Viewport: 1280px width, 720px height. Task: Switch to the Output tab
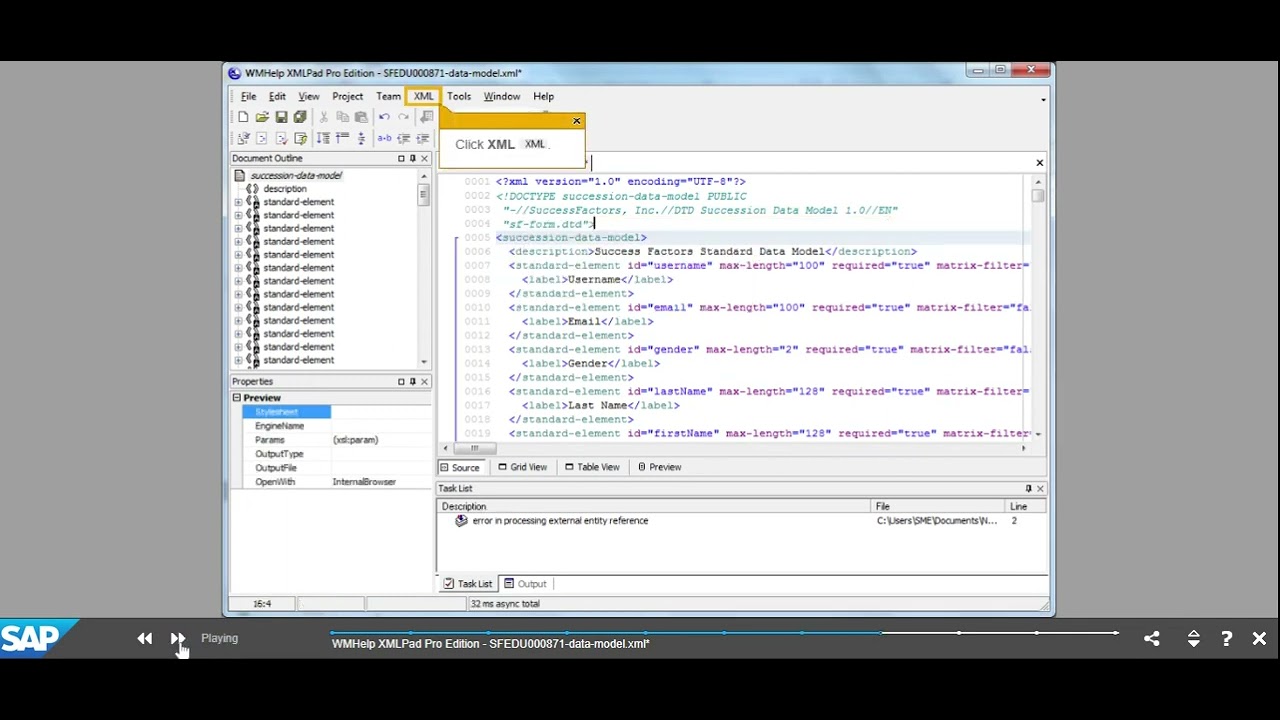click(525, 584)
